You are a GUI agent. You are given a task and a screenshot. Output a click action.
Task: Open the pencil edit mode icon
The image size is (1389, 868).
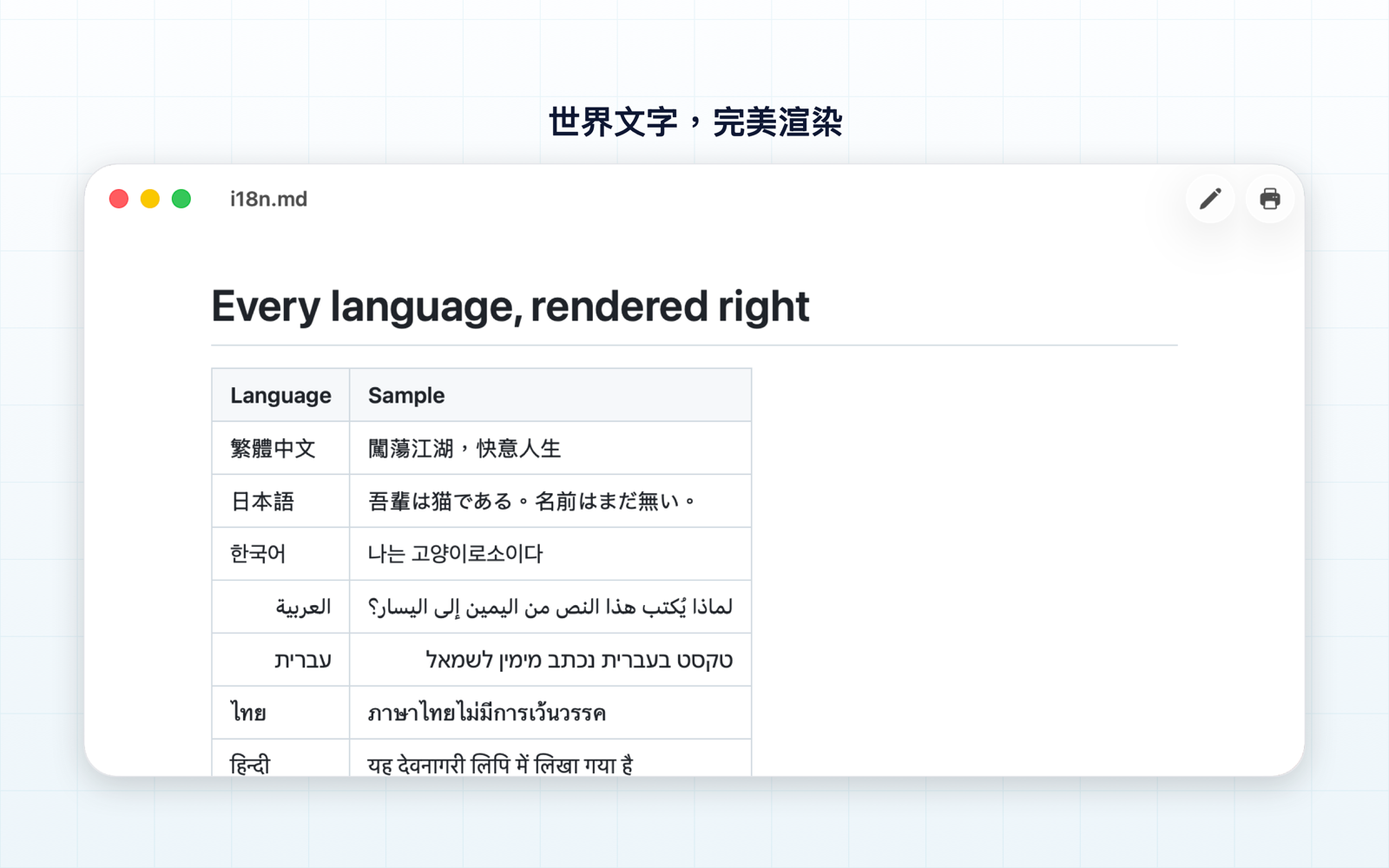[1210, 199]
